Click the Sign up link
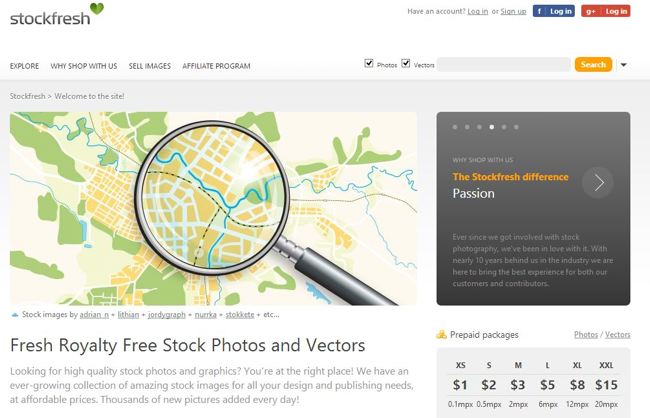This screenshot has height=418, width=650. click(513, 11)
